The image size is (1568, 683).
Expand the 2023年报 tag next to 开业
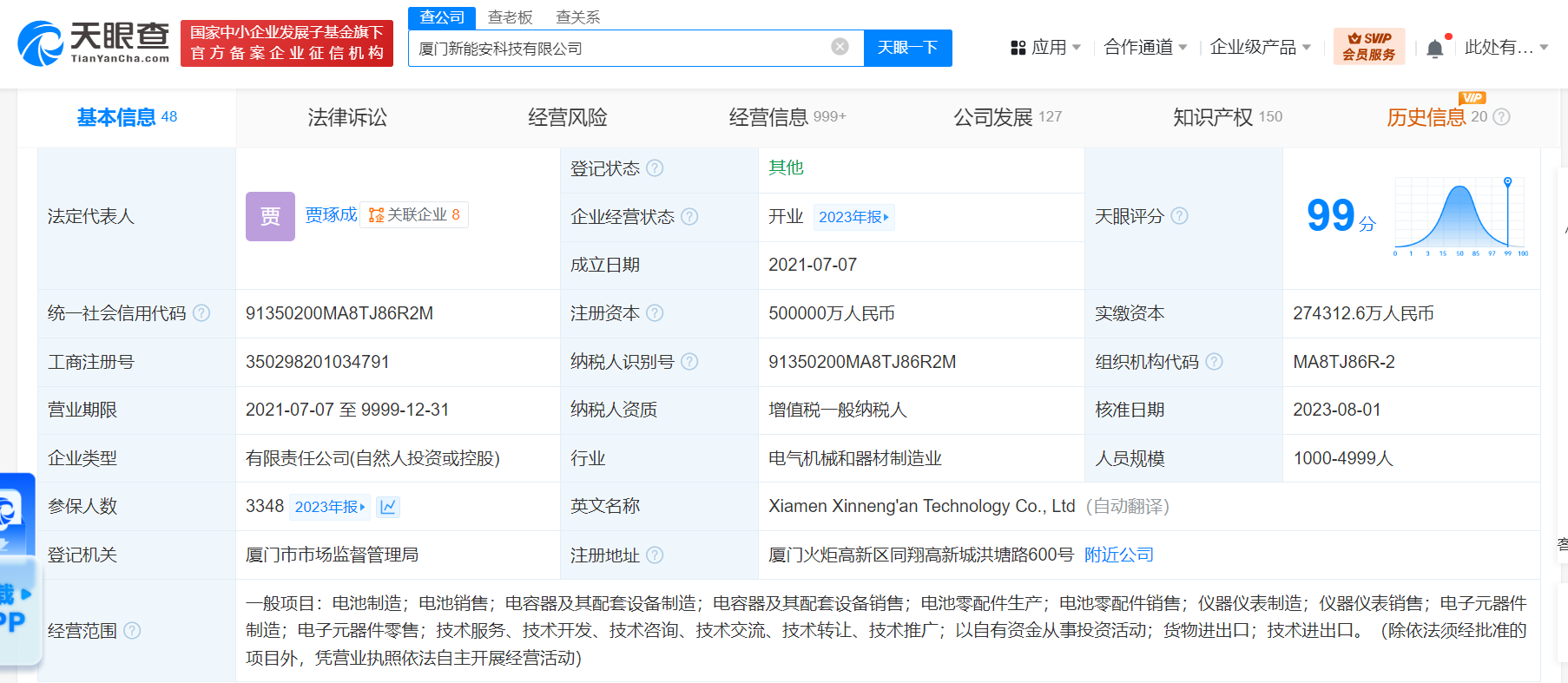point(853,217)
